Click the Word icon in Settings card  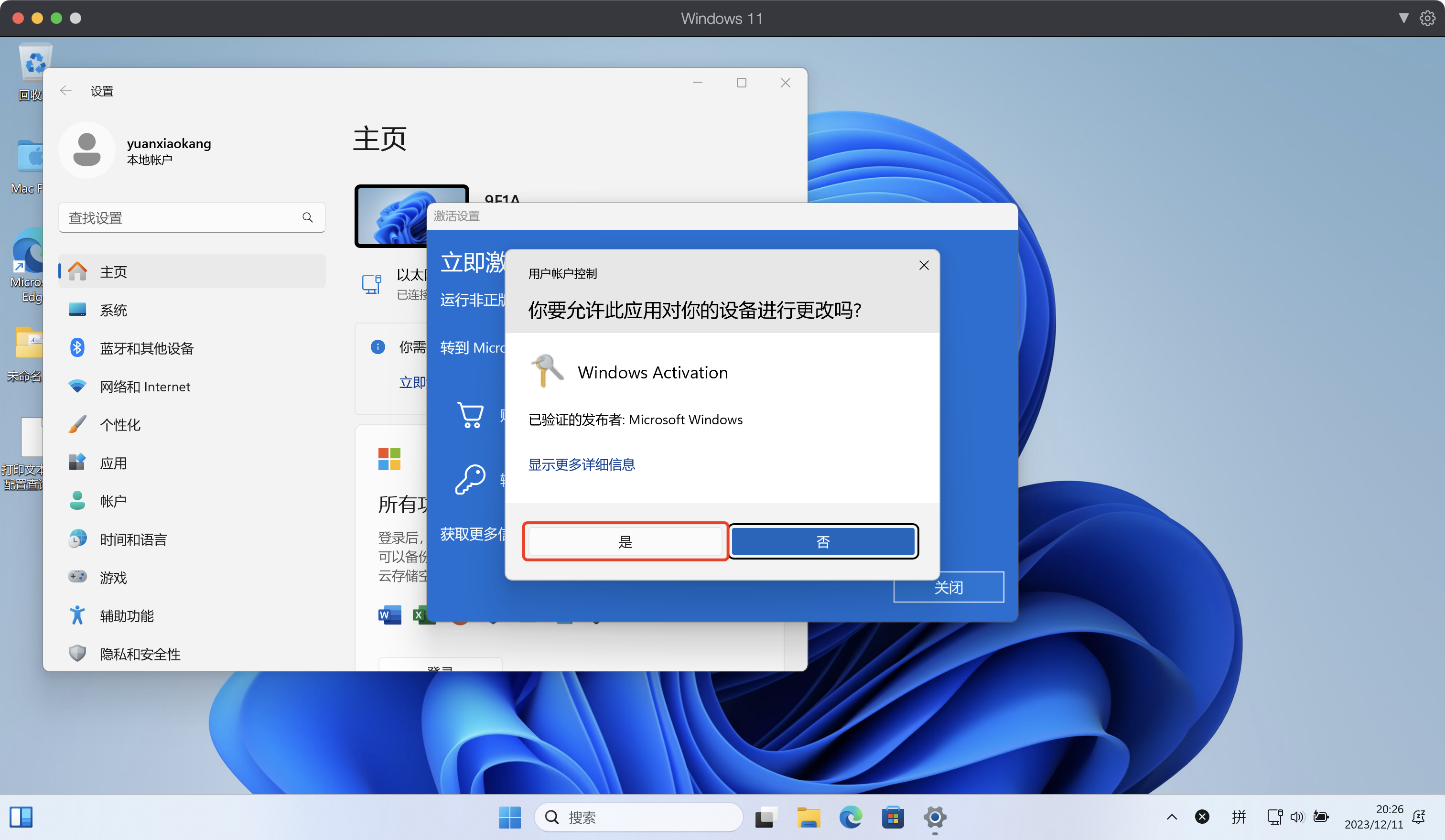coord(390,614)
